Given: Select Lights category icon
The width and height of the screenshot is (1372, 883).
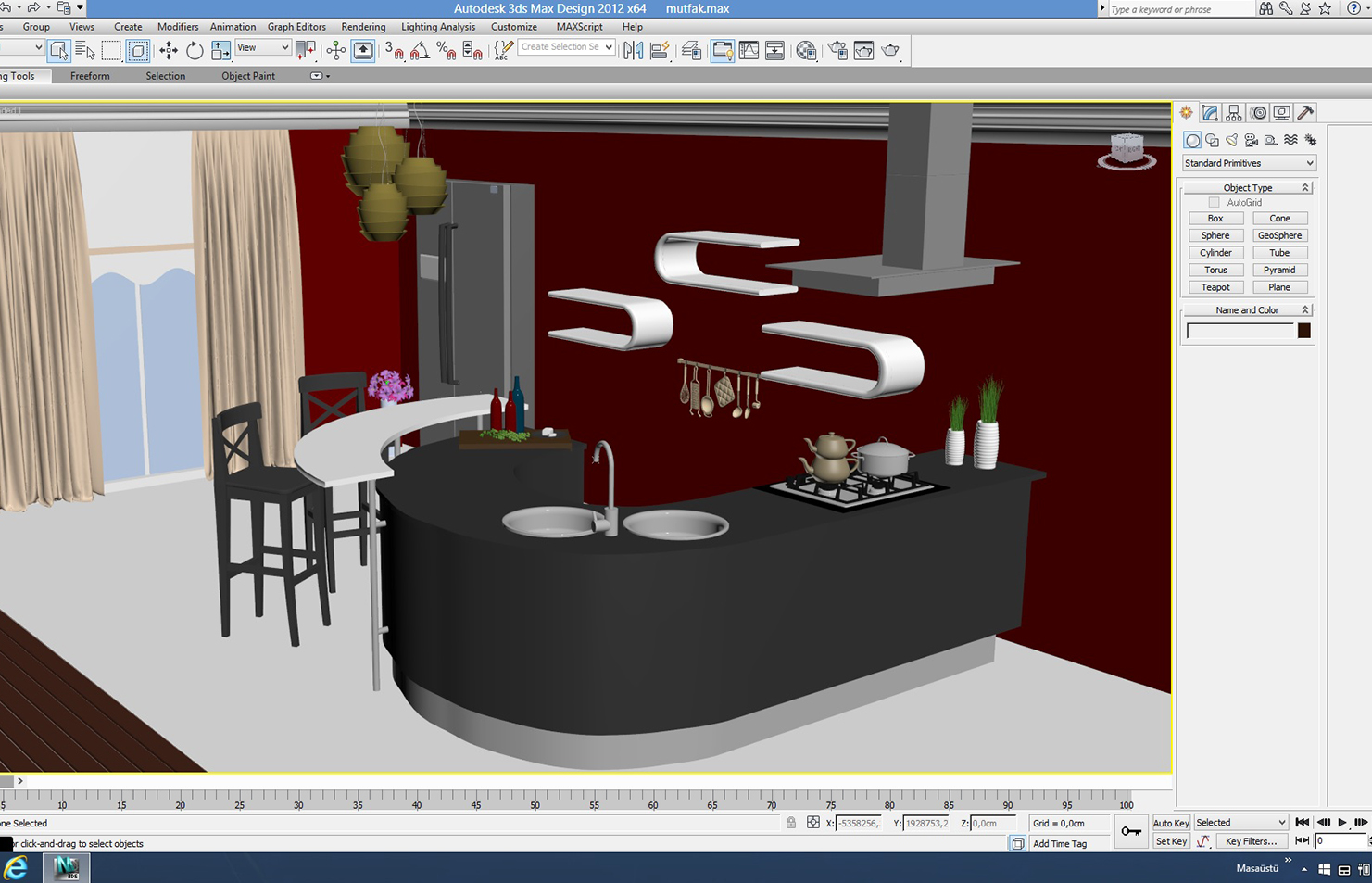Looking at the screenshot, I should tap(1231, 140).
